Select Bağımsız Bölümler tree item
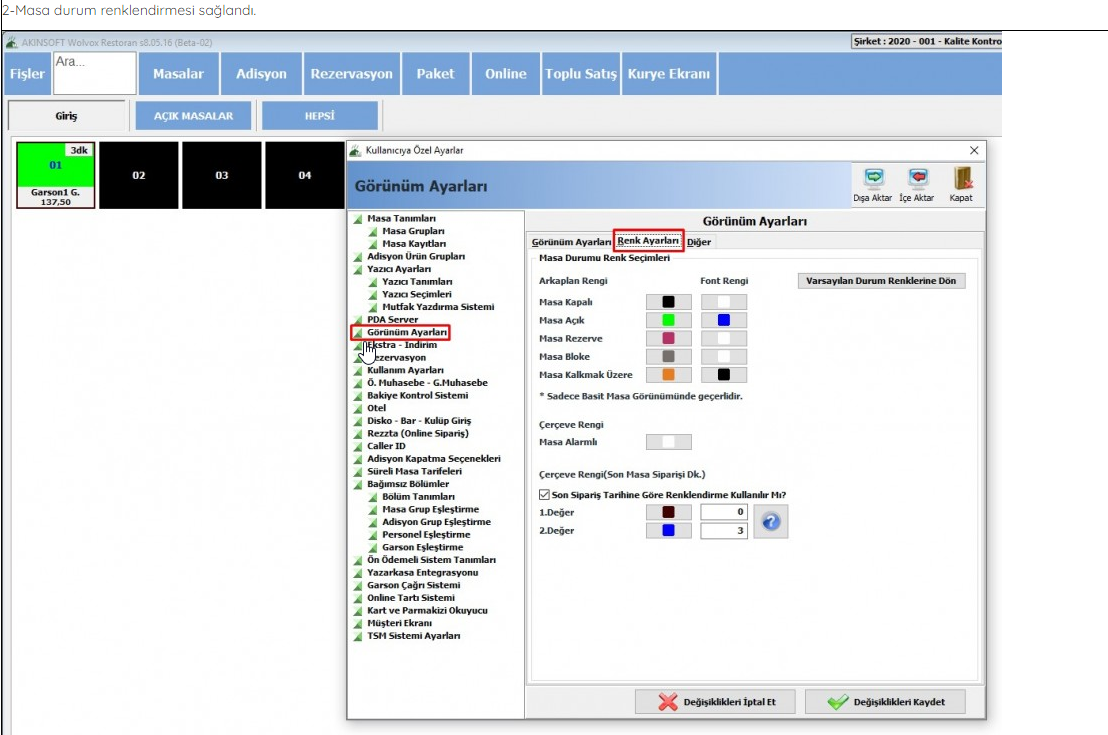 (408, 484)
